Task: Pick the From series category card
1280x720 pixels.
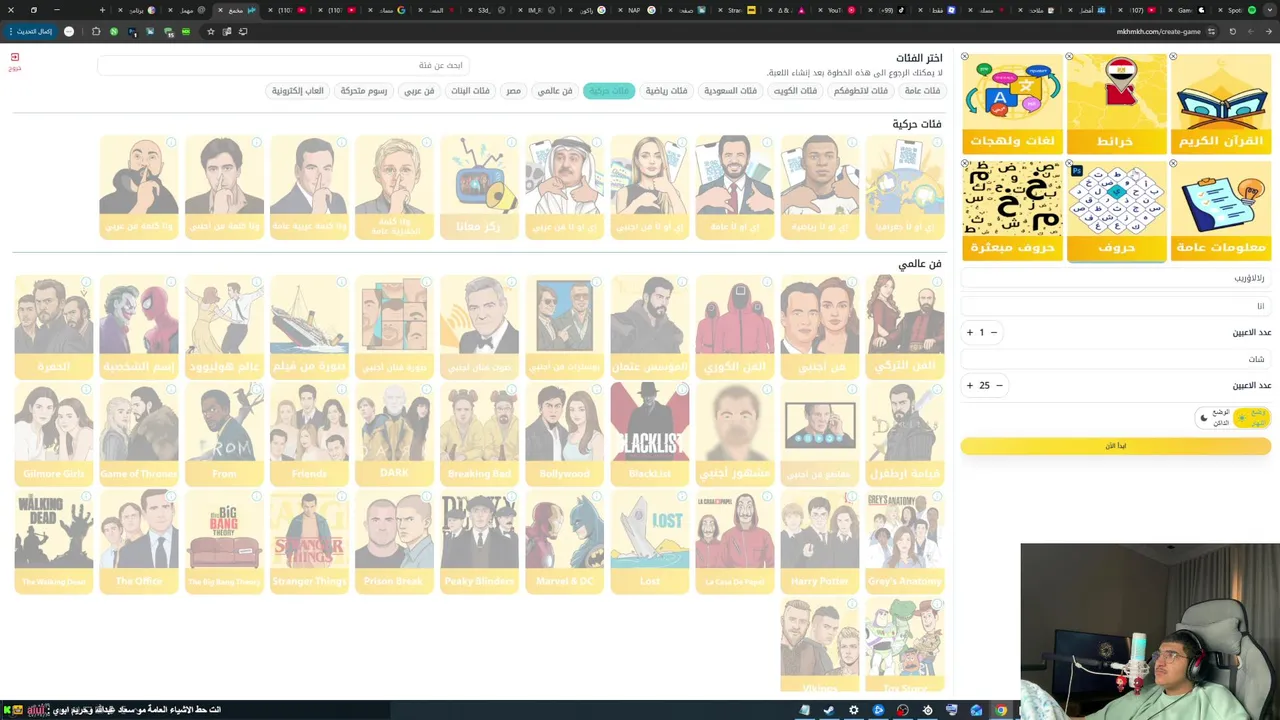Action: pos(224,434)
